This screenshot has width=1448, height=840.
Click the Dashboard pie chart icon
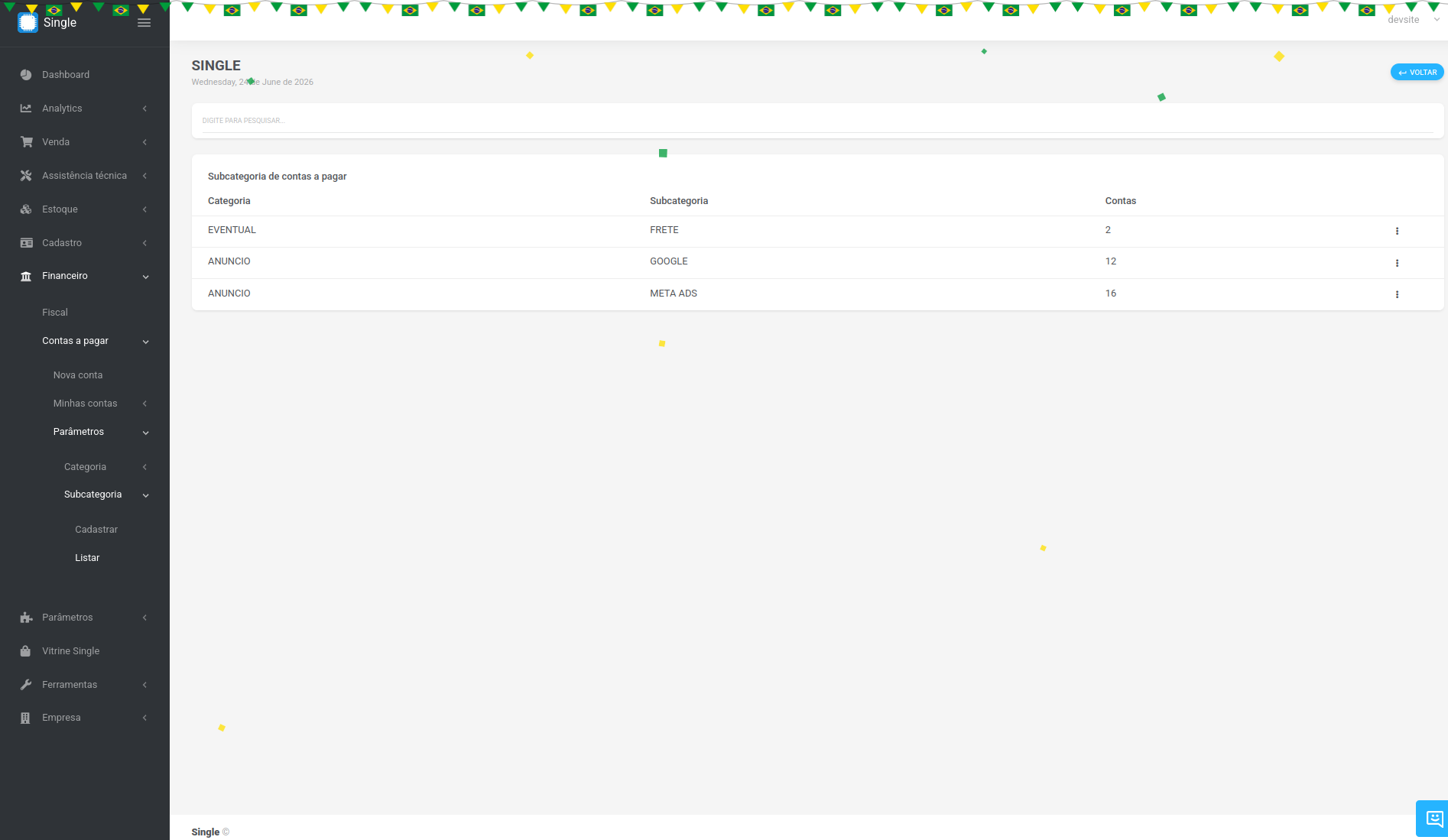[26, 75]
